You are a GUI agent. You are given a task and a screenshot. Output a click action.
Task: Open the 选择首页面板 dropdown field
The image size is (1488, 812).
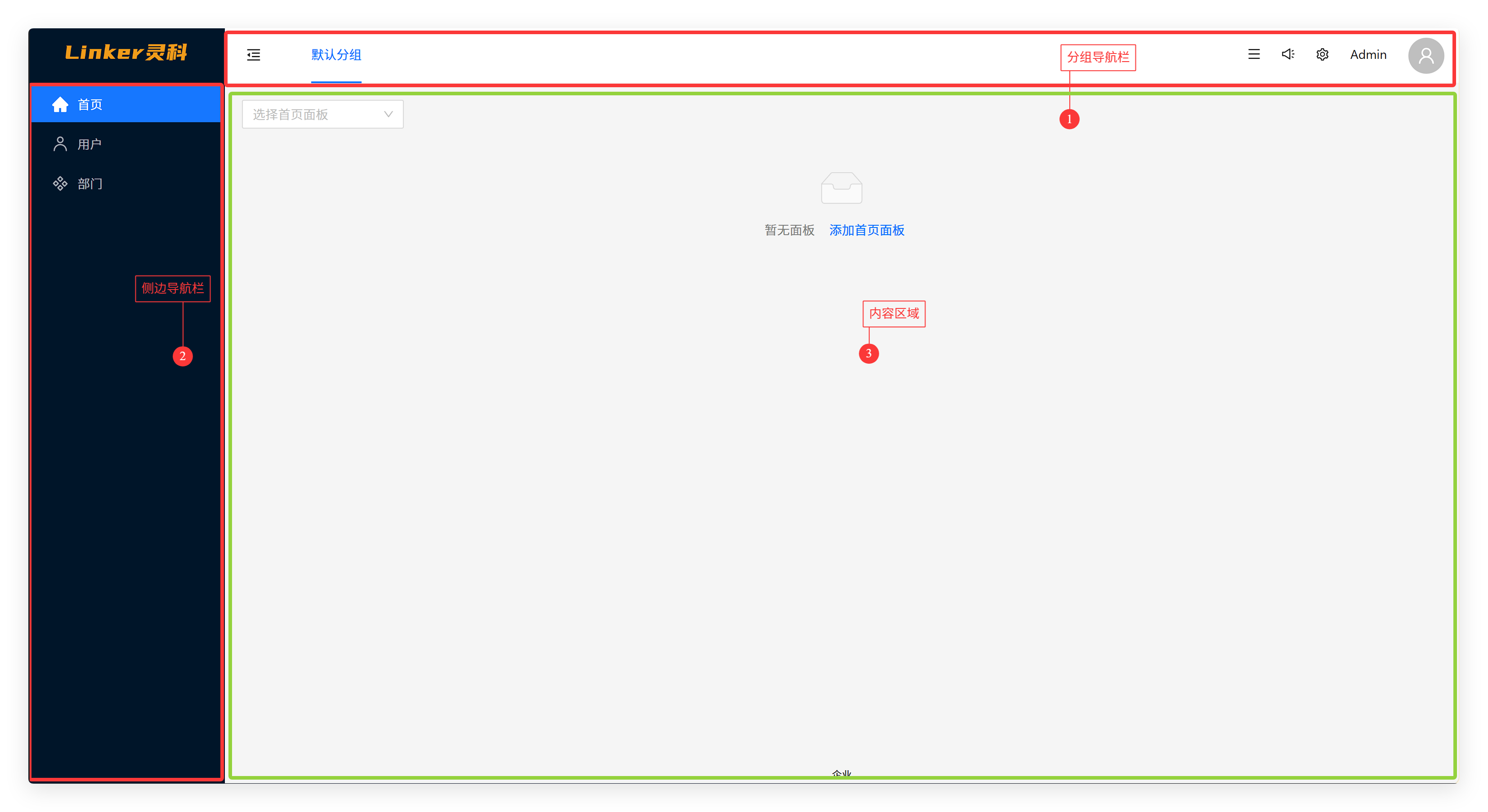[312, 114]
